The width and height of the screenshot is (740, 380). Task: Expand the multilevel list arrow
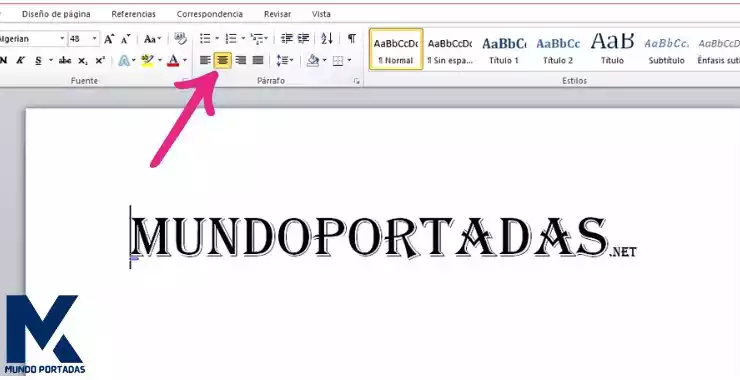click(266, 38)
